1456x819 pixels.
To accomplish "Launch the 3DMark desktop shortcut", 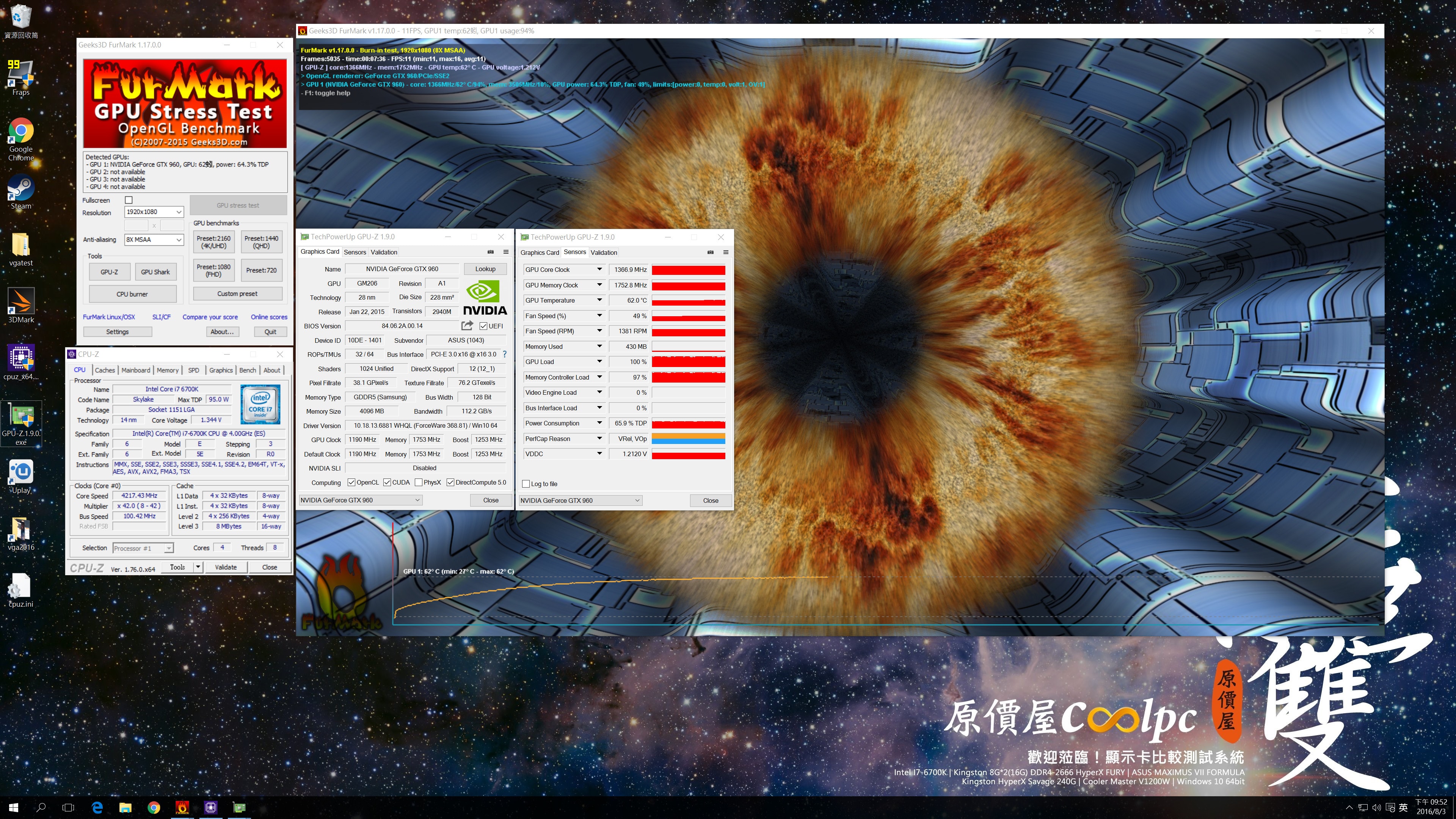I will 21,306.
